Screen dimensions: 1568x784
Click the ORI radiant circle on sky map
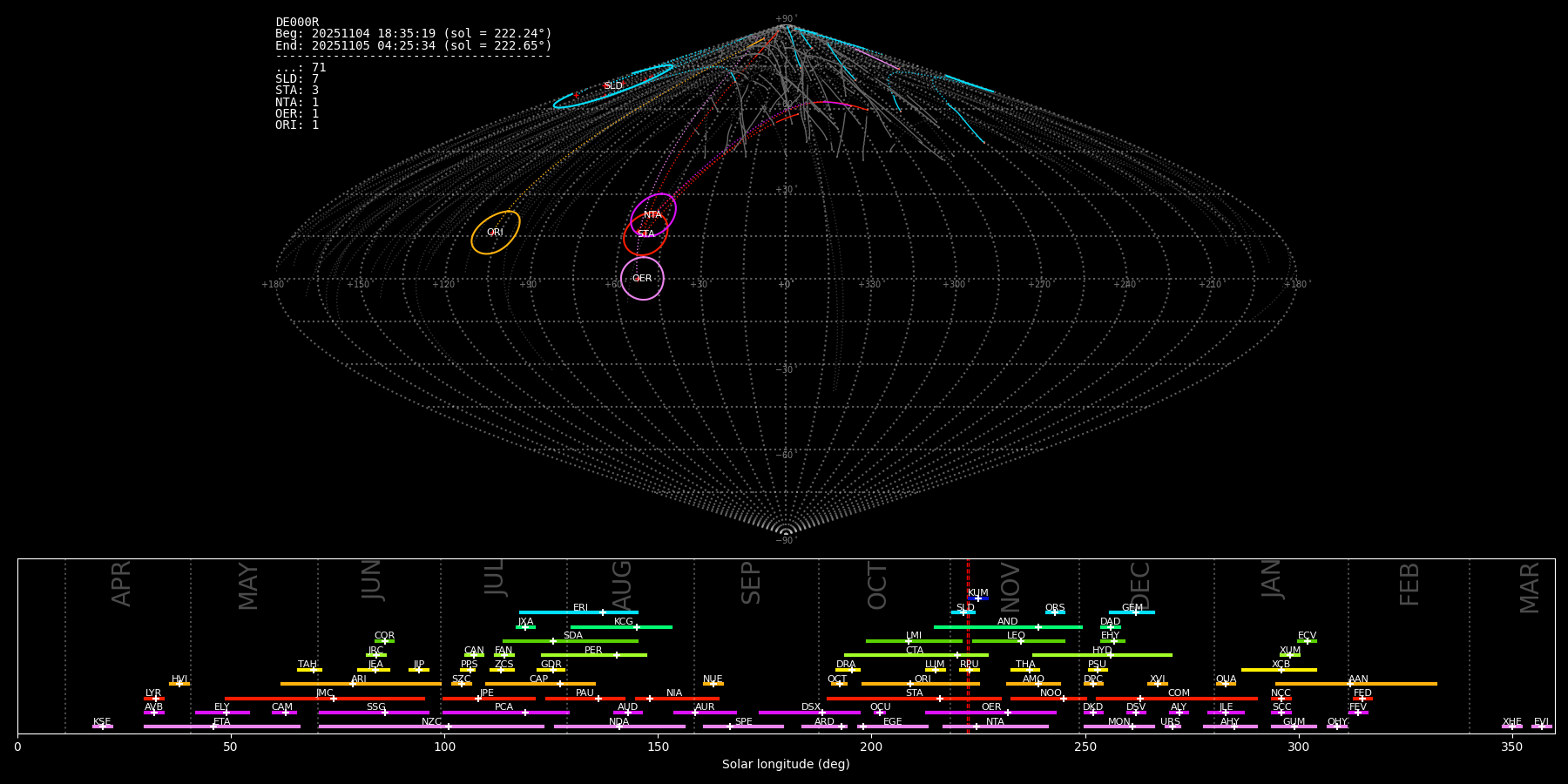click(x=496, y=233)
